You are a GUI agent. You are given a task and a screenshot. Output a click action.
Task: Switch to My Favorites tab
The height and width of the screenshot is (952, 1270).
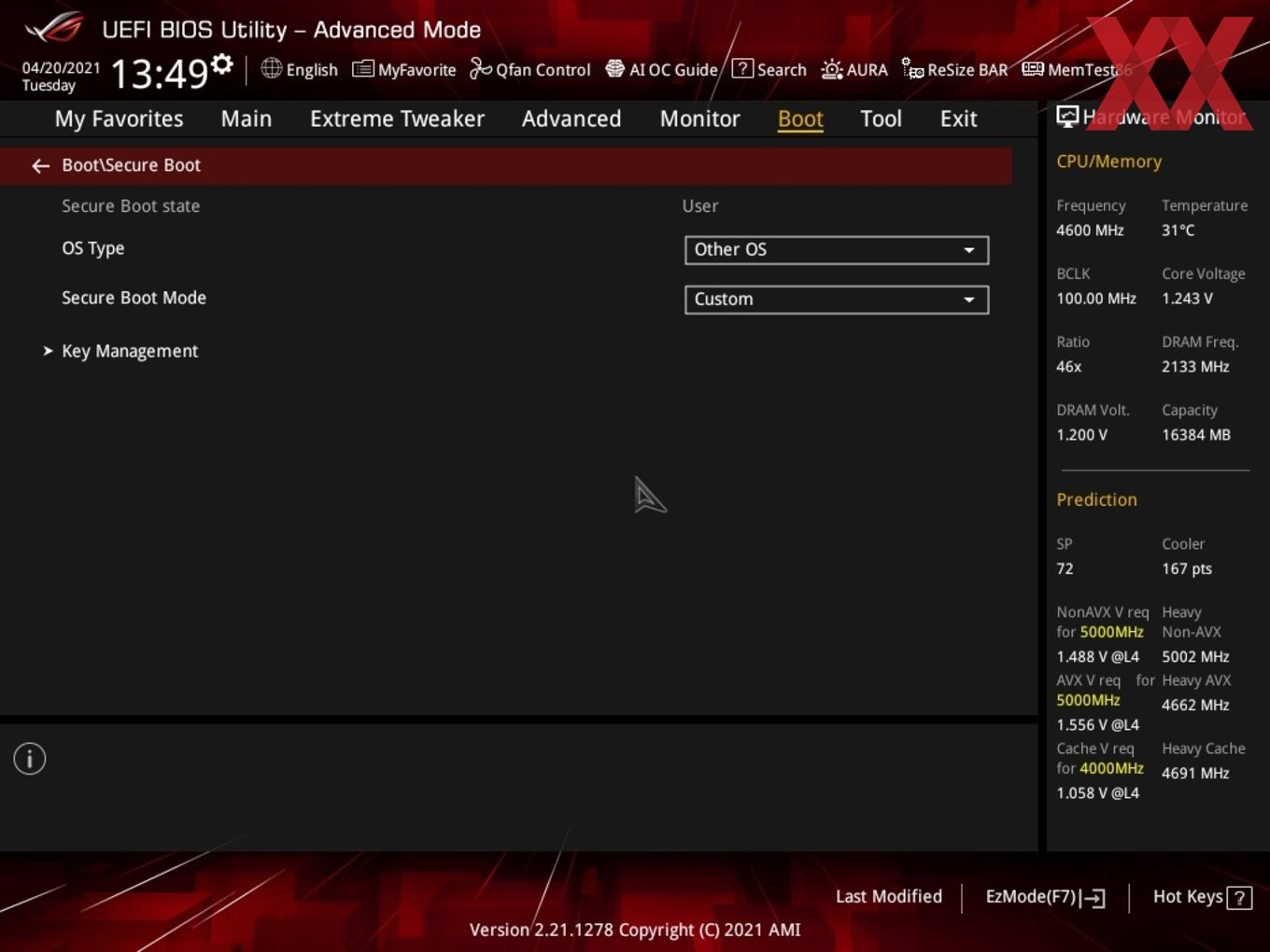pyautogui.click(x=119, y=119)
